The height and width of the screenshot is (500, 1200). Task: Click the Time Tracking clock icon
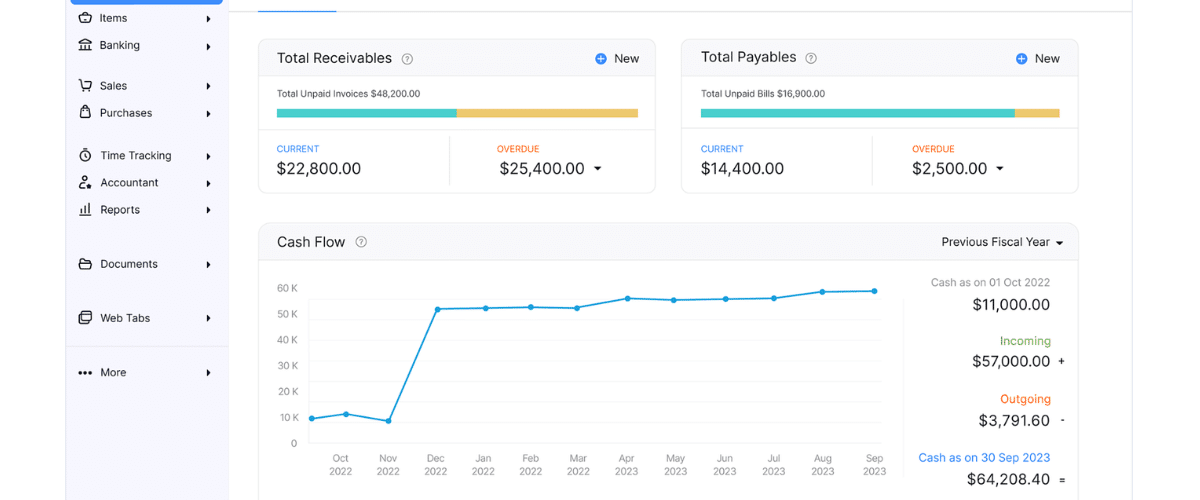85,156
